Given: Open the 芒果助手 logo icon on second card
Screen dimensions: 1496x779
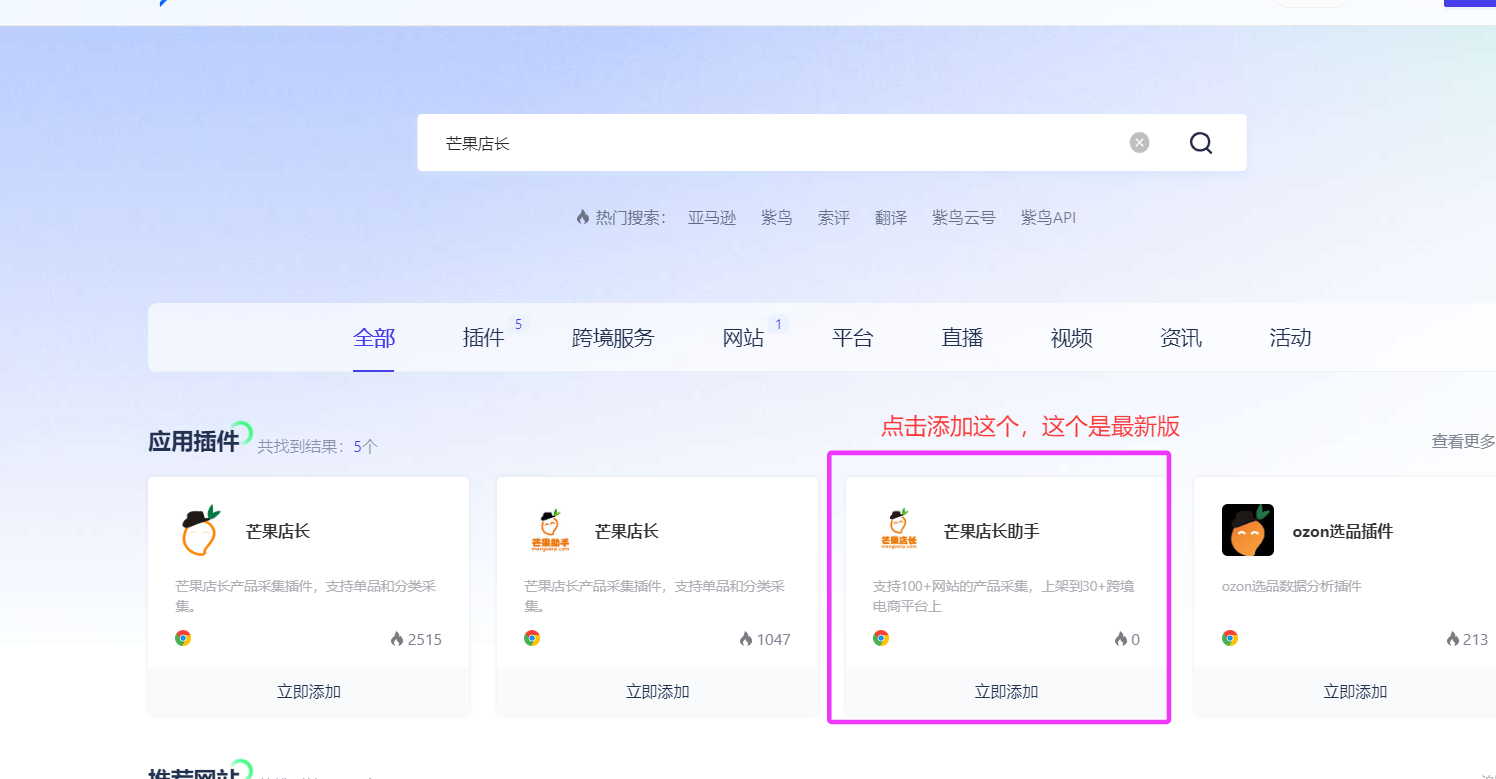Looking at the screenshot, I should point(549,531).
